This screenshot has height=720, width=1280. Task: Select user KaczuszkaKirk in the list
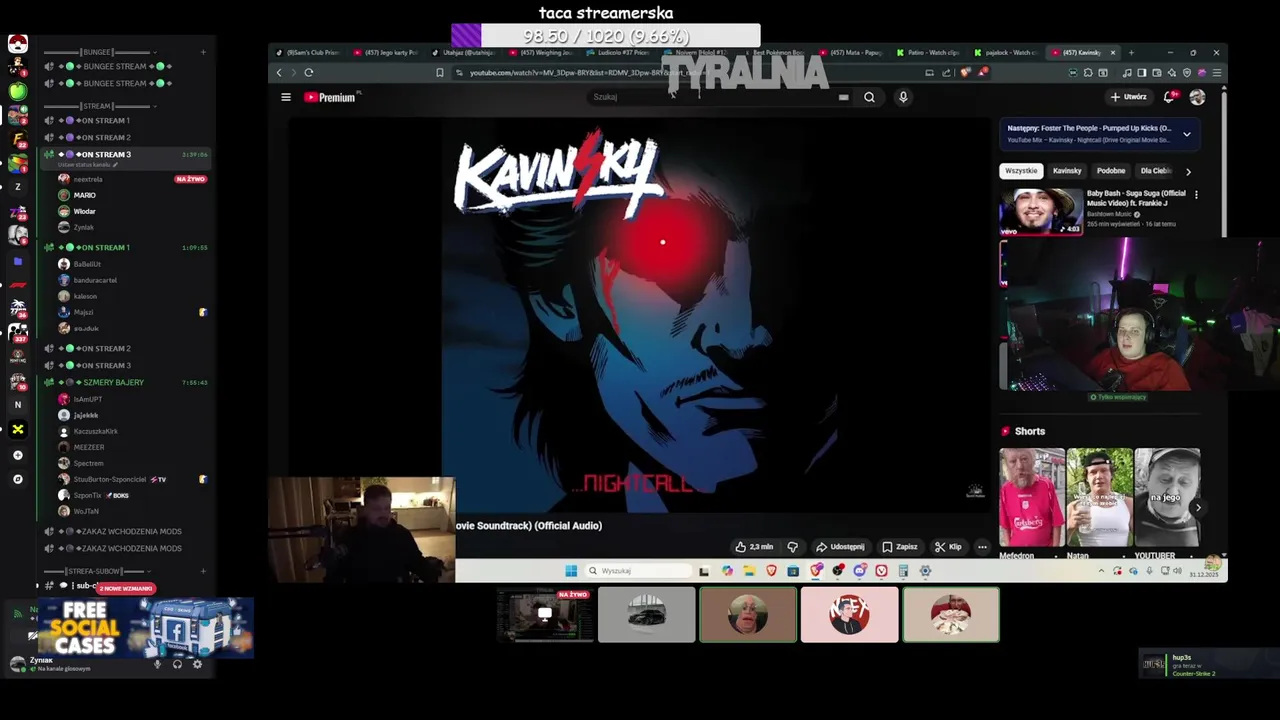[x=95, y=431]
